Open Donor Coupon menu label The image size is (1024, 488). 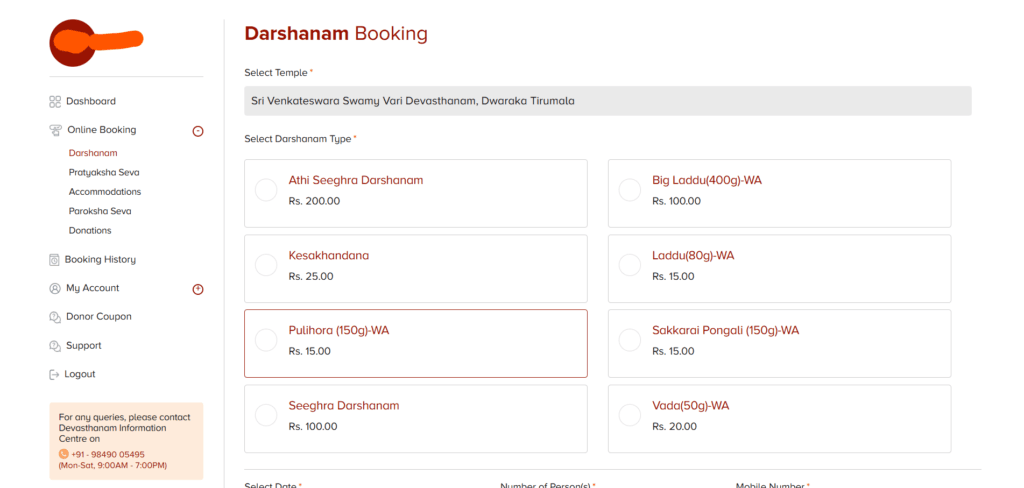click(x=99, y=317)
